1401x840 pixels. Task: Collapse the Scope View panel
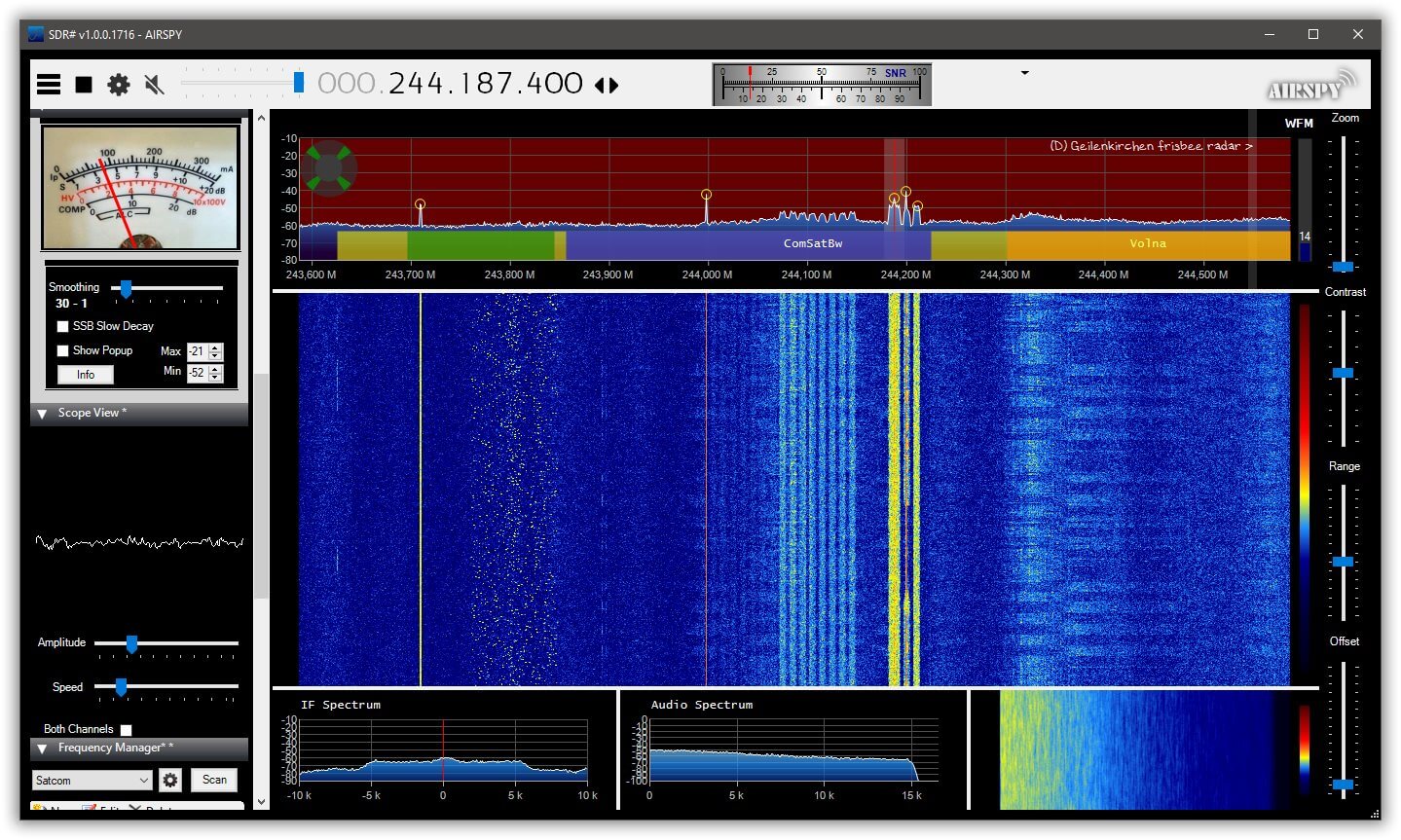pyautogui.click(x=42, y=413)
